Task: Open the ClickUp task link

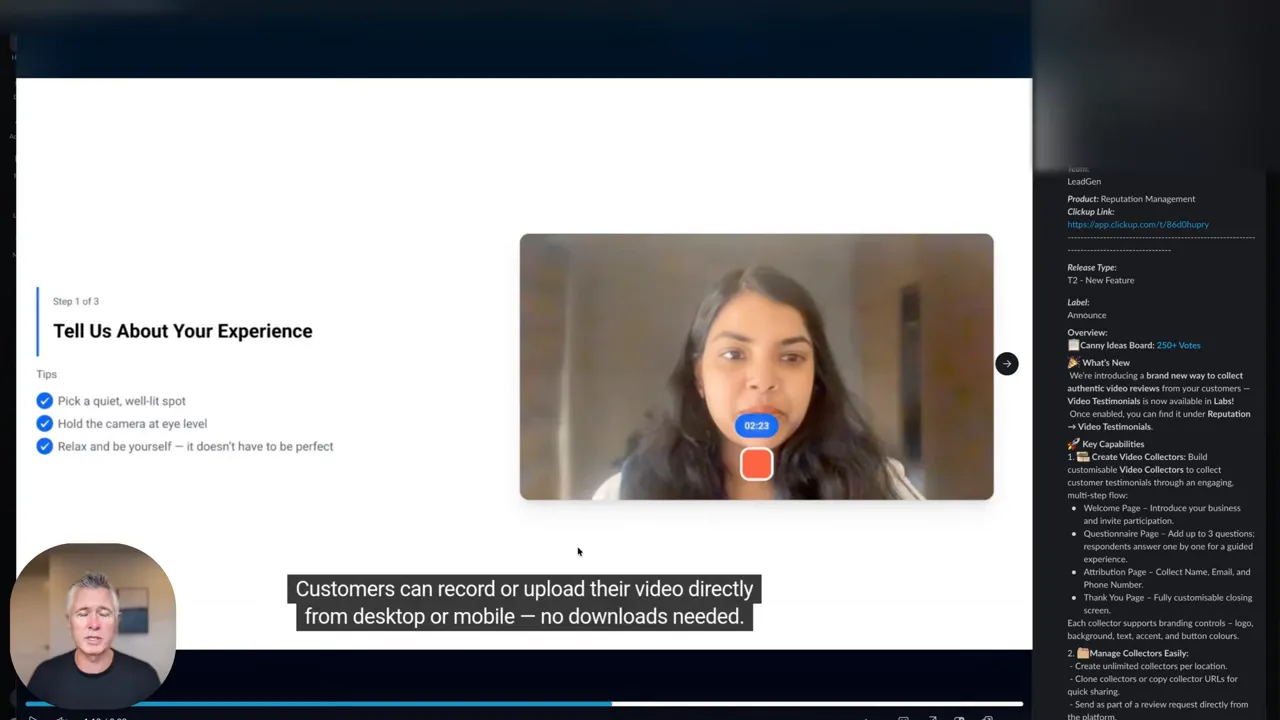Action: click(x=1138, y=224)
